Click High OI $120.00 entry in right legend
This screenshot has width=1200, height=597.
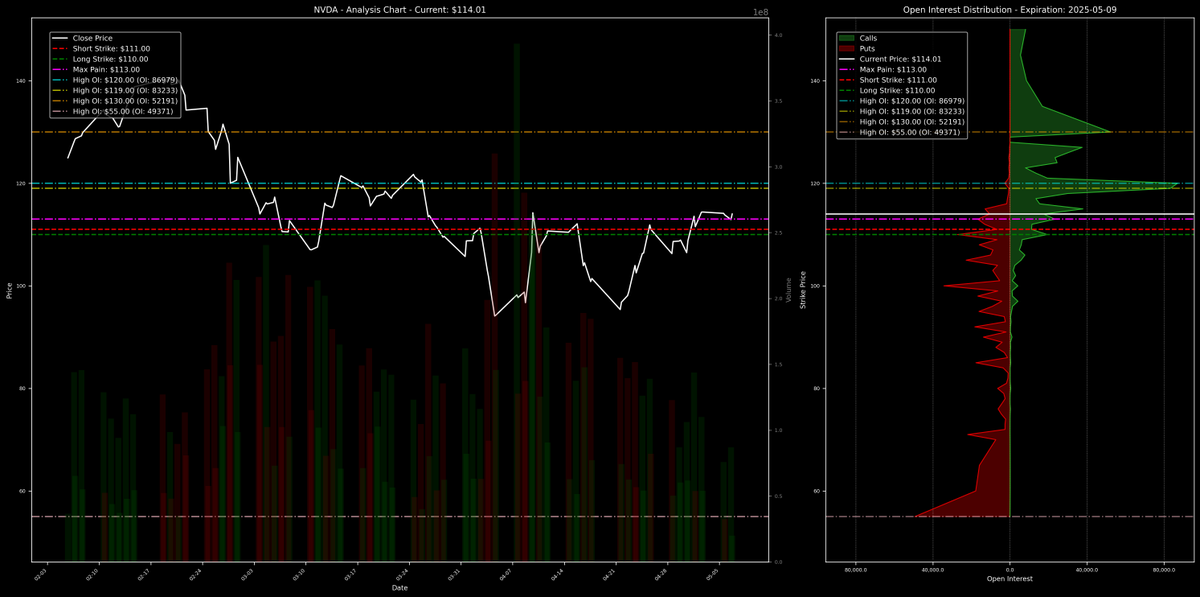[x=902, y=101]
